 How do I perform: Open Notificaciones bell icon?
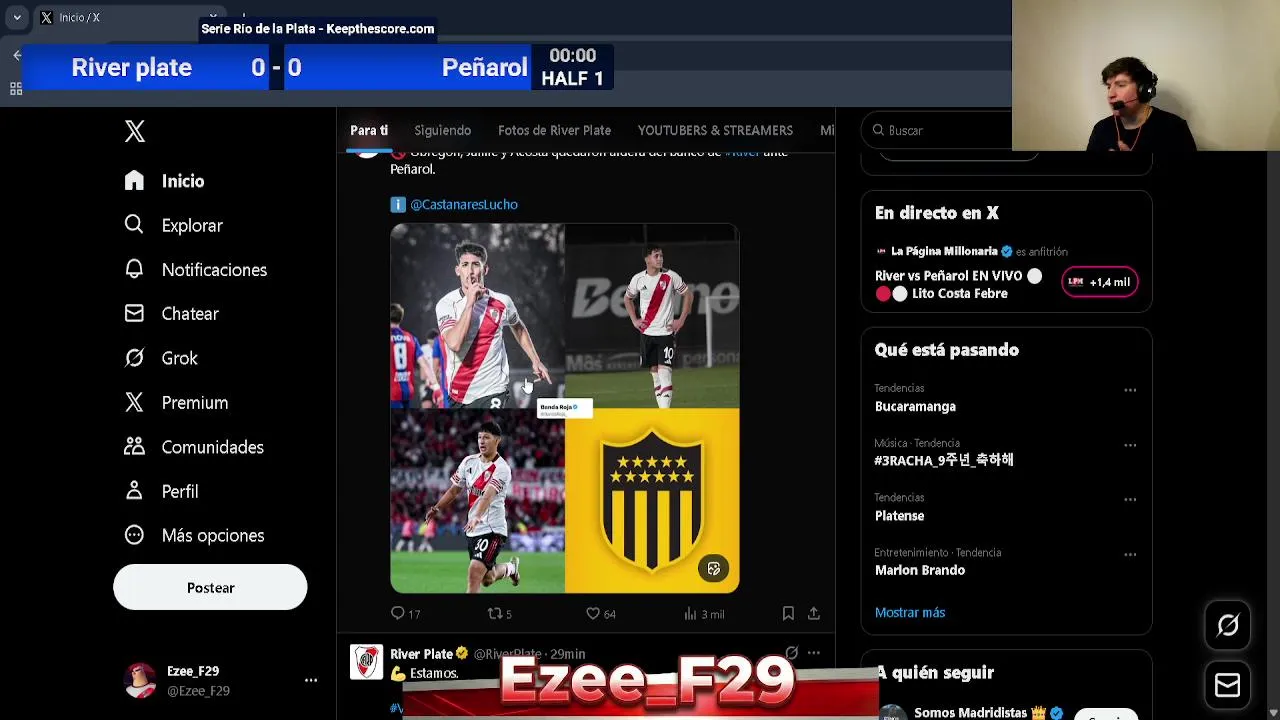(134, 269)
